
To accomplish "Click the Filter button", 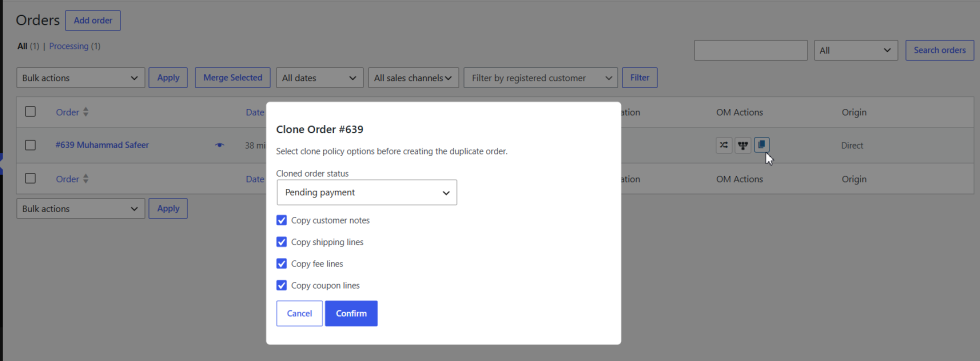I will (x=639, y=78).
